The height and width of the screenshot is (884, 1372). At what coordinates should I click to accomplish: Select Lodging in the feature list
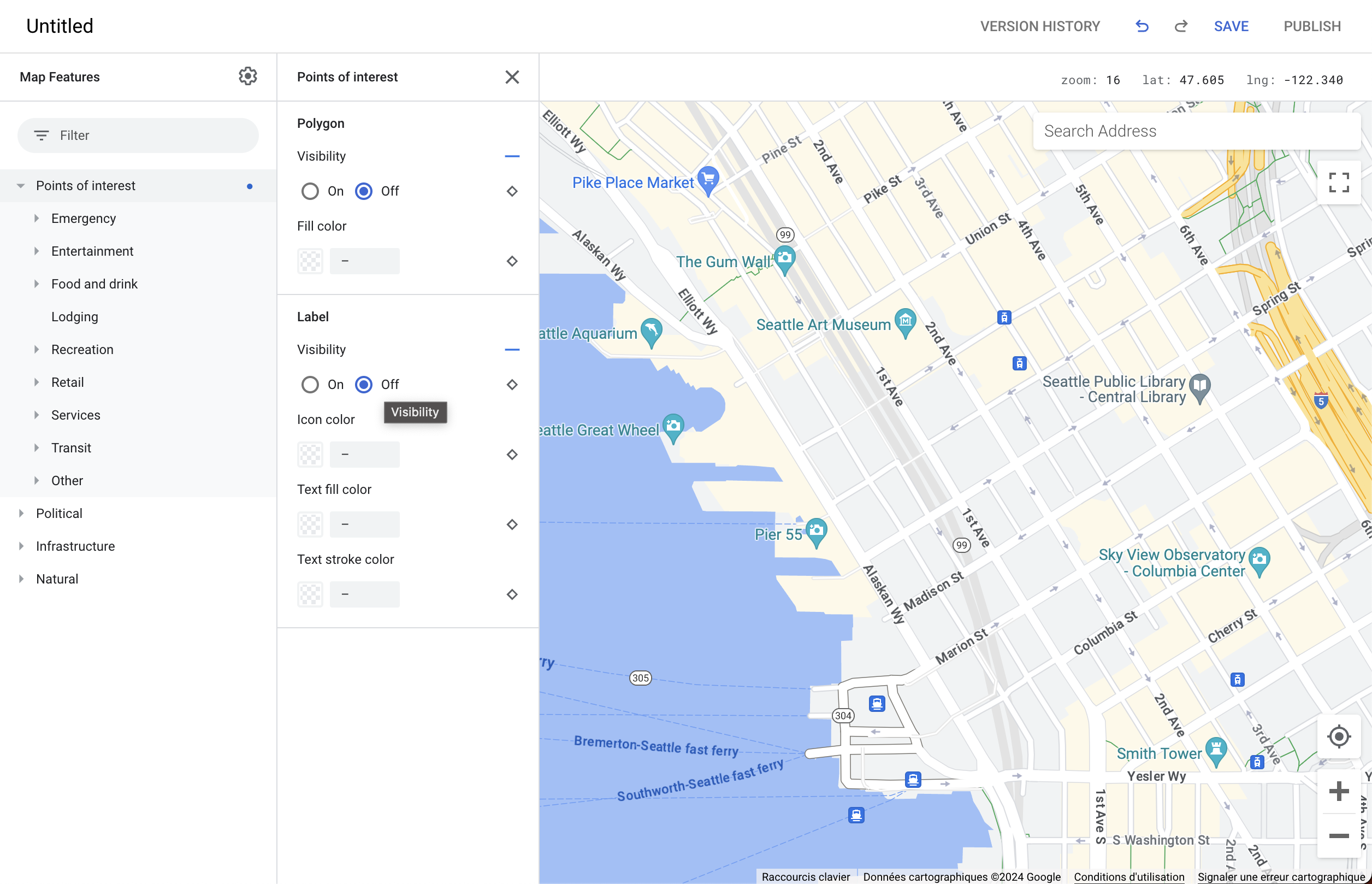pyautogui.click(x=75, y=317)
